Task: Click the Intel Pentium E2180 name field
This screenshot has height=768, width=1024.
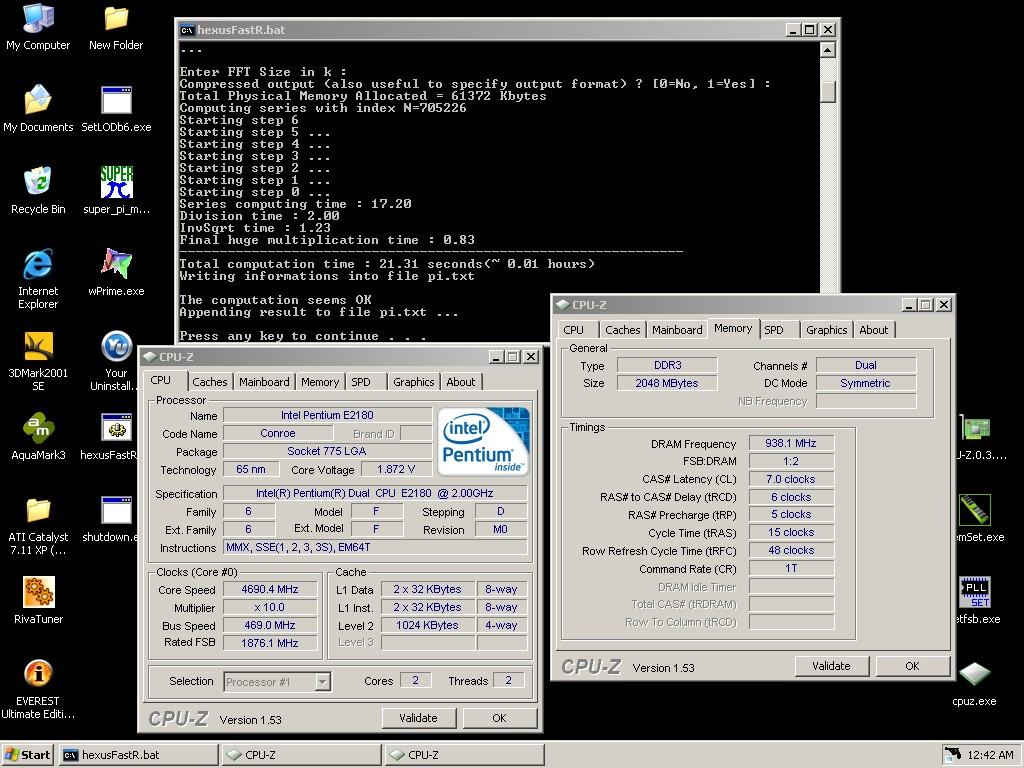Action: (x=327, y=415)
